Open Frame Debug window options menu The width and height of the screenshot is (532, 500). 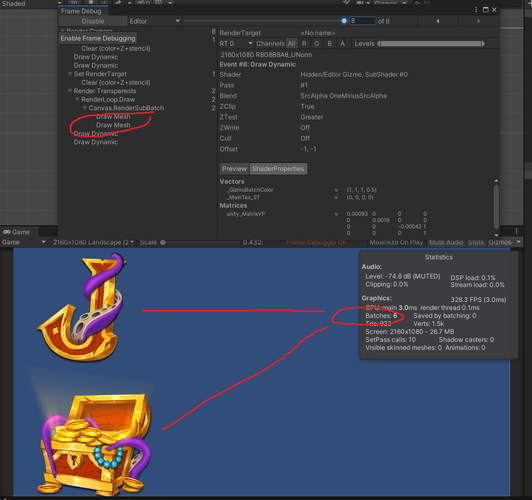point(476,10)
